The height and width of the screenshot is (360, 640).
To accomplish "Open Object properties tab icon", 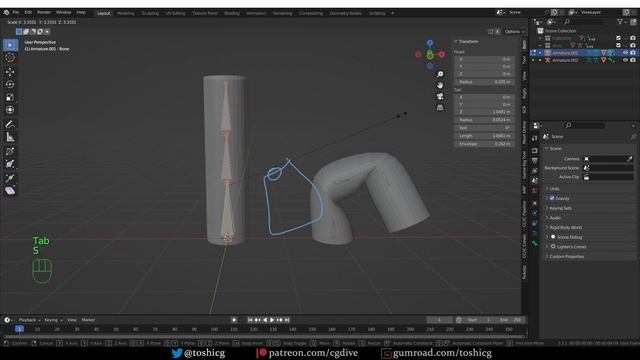I will tap(535, 203).
